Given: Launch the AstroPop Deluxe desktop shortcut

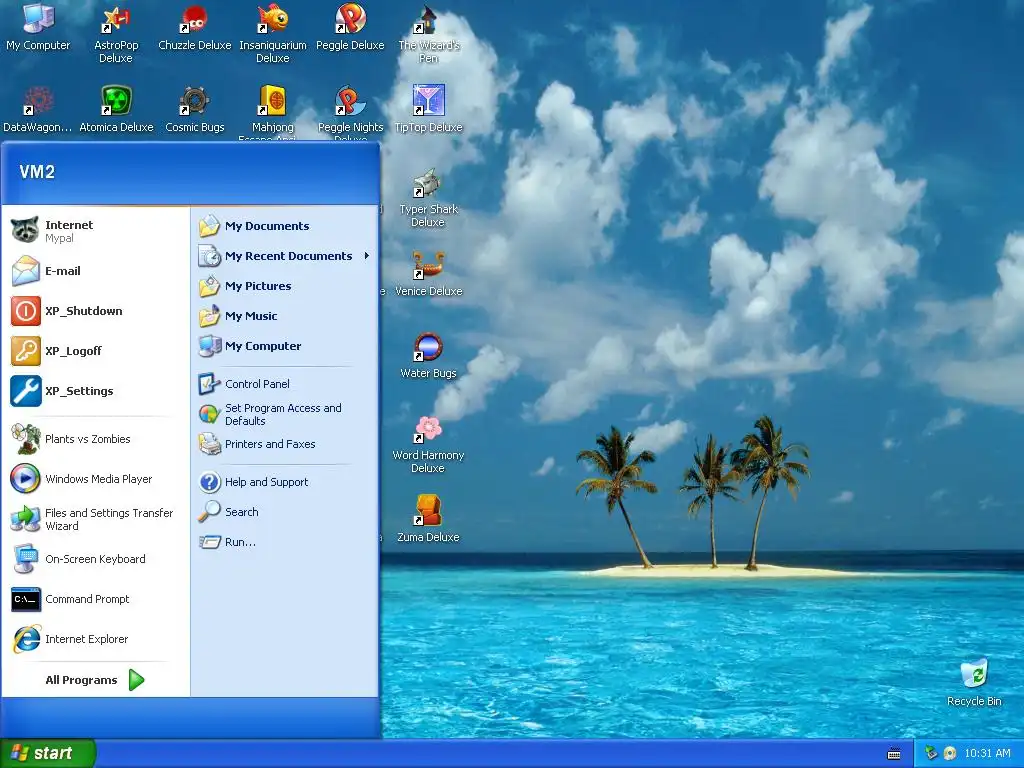Looking at the screenshot, I should click(116, 33).
